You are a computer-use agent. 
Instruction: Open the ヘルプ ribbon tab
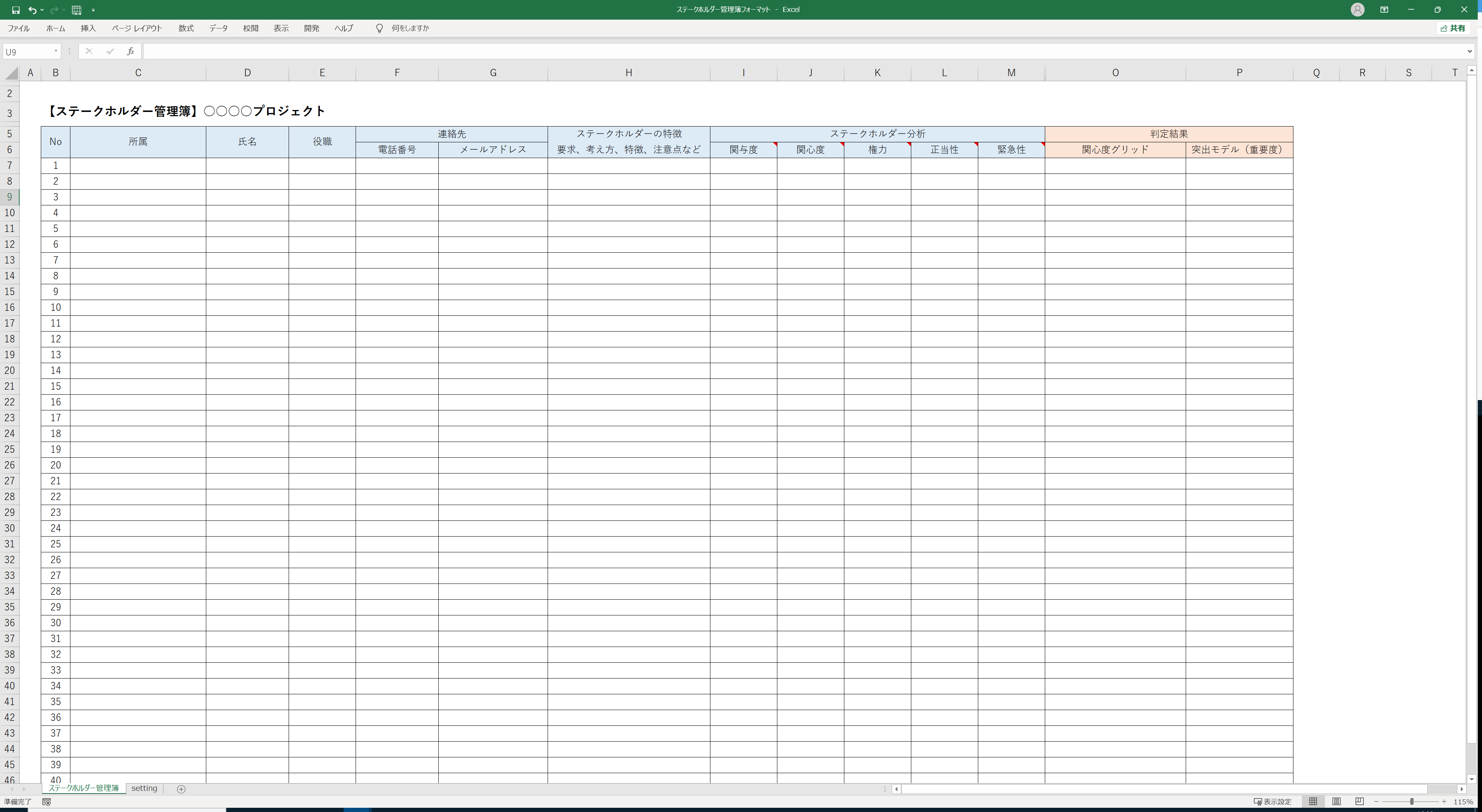(344, 28)
